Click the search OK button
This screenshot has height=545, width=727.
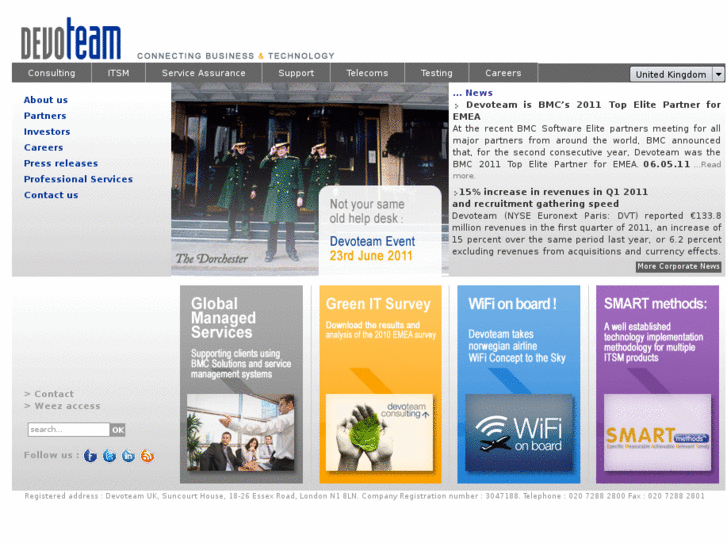(x=118, y=430)
